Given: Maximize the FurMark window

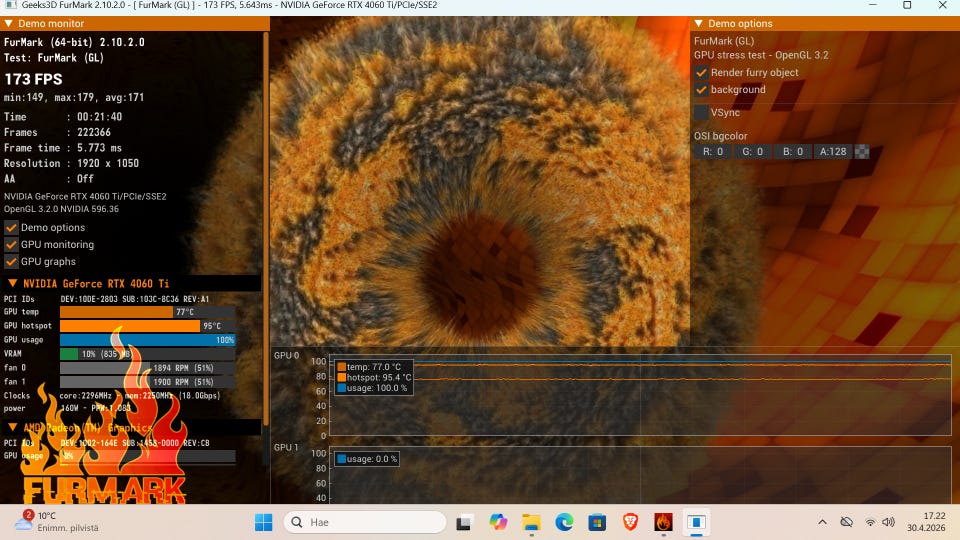Looking at the screenshot, I should coord(907,5).
